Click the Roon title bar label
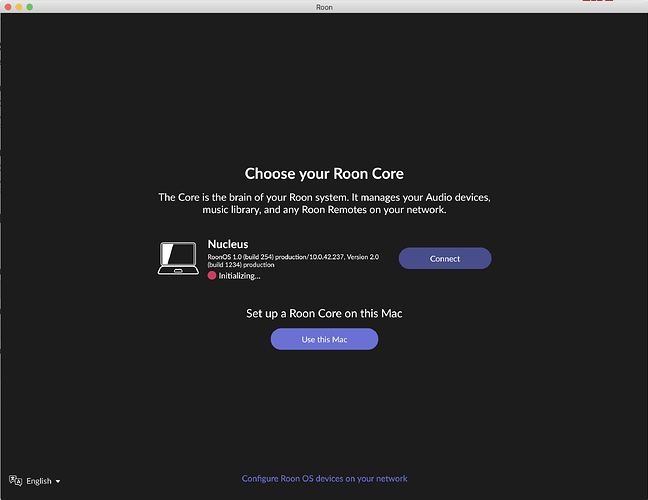The image size is (648, 500). (324, 7)
